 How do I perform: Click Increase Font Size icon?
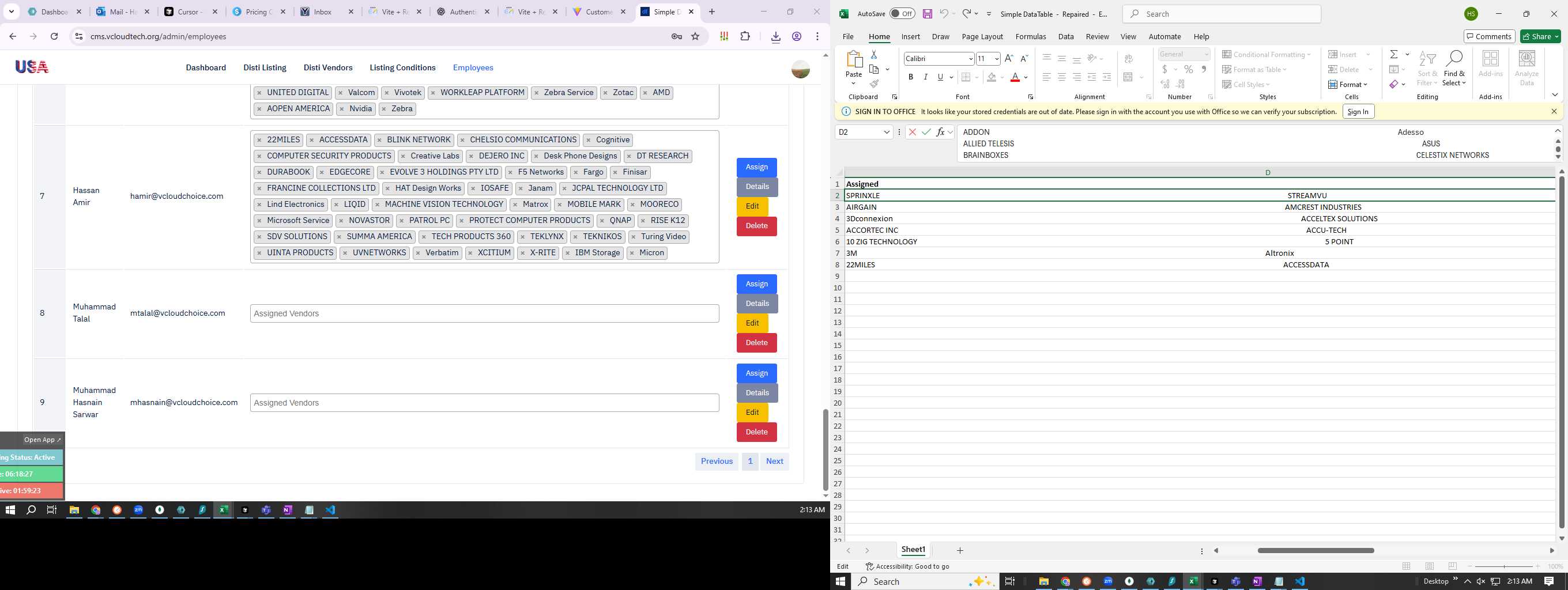(1009, 58)
